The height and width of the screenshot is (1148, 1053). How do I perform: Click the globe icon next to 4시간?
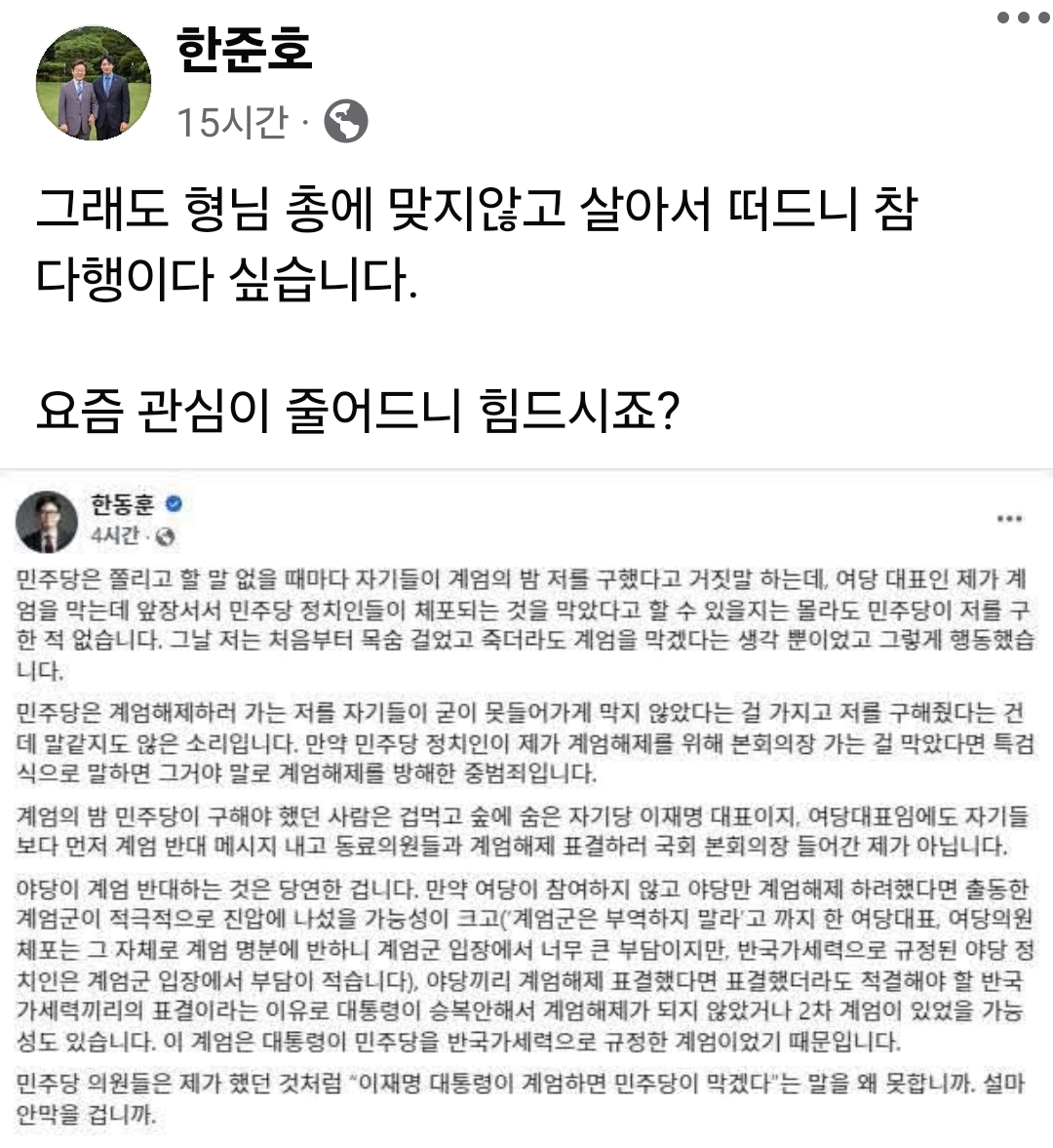click(x=165, y=536)
